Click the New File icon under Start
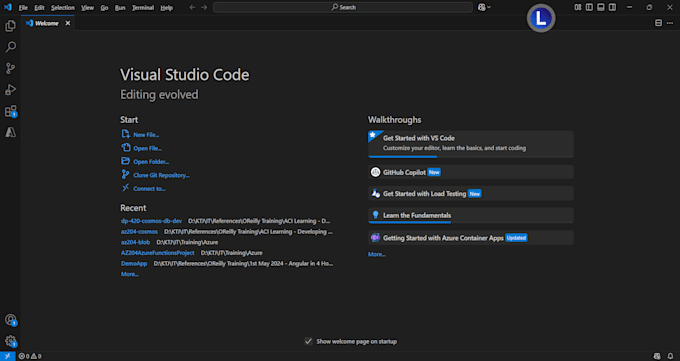This screenshot has height=361, width=680. [125, 134]
